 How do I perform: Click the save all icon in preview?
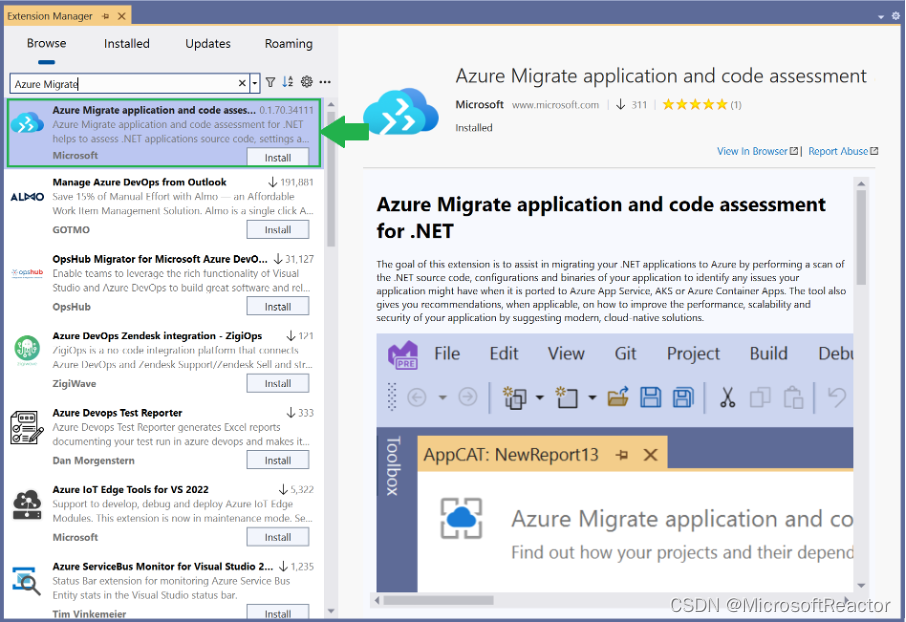click(x=682, y=398)
